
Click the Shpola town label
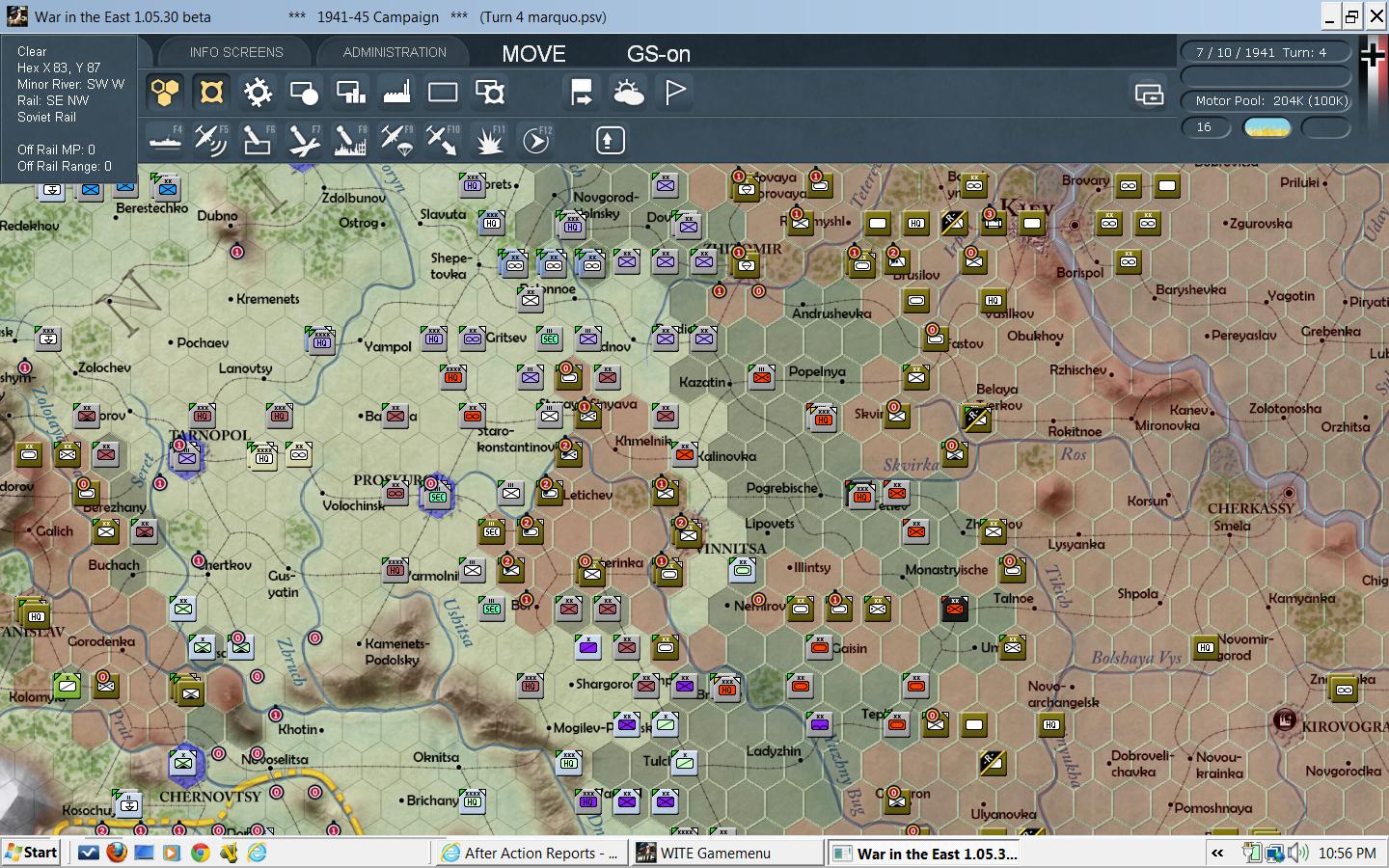point(1138,594)
